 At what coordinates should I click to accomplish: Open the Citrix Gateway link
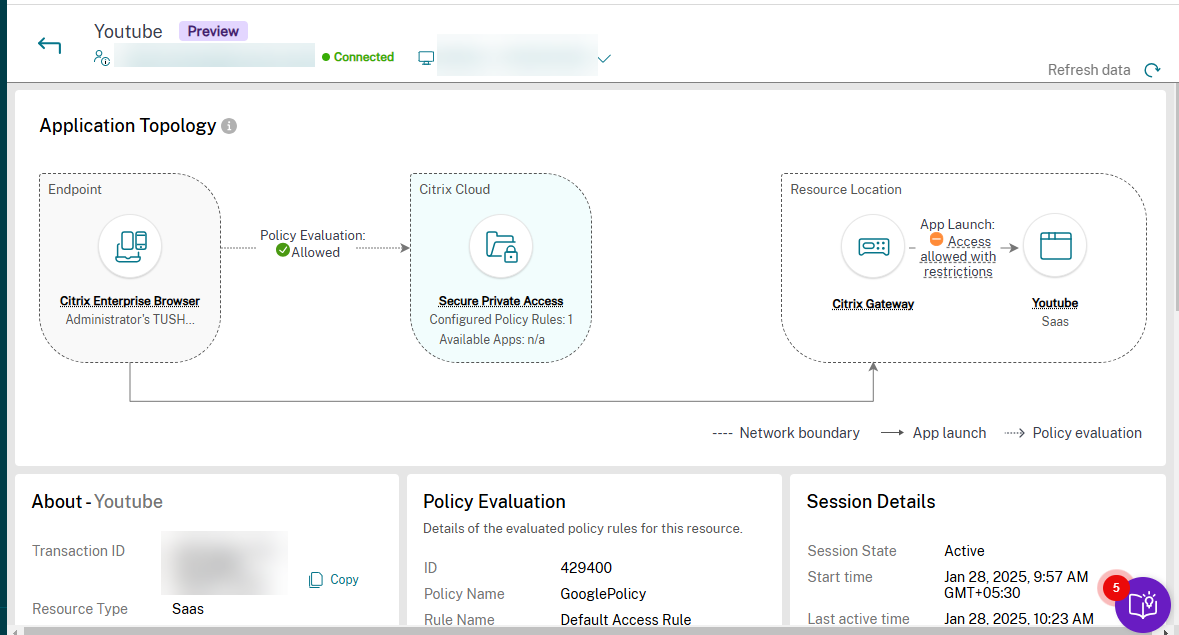pos(873,304)
